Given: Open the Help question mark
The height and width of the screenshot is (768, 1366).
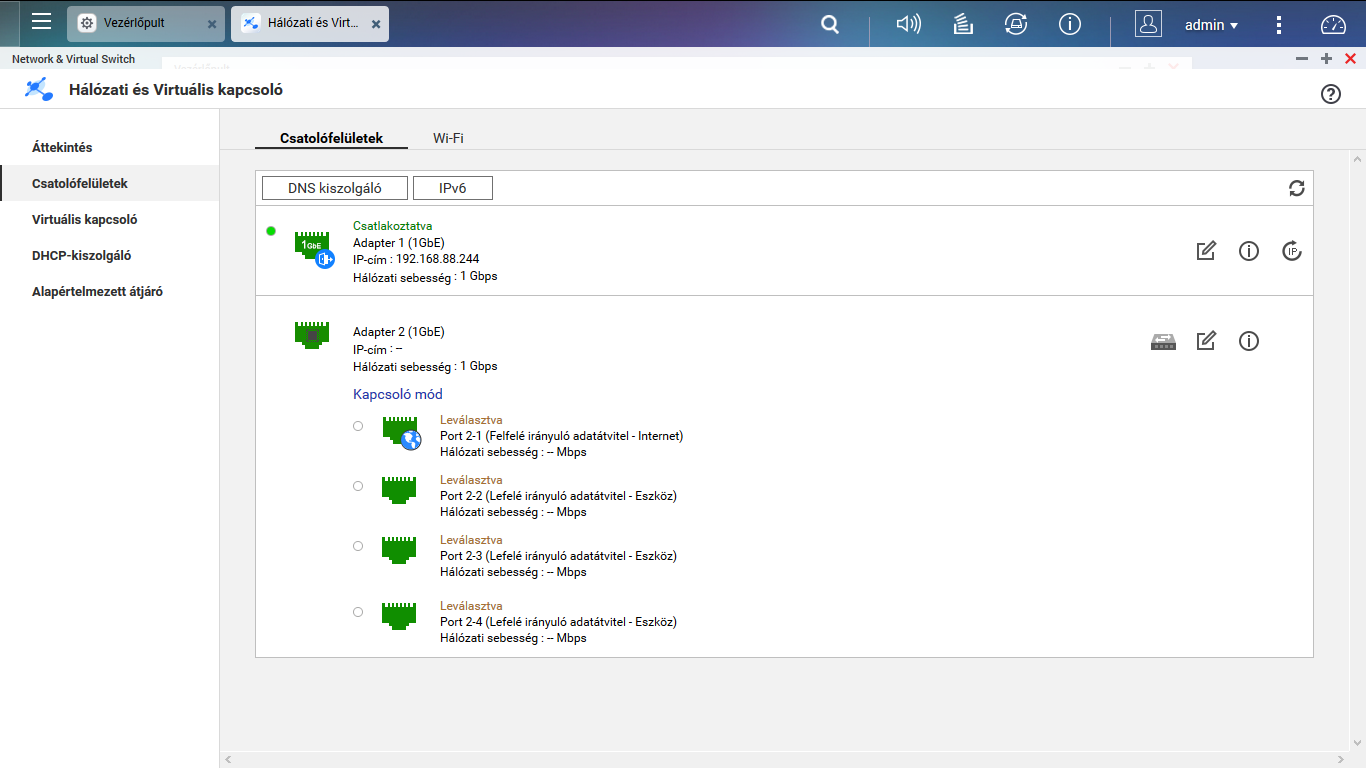Looking at the screenshot, I should (x=1330, y=93).
